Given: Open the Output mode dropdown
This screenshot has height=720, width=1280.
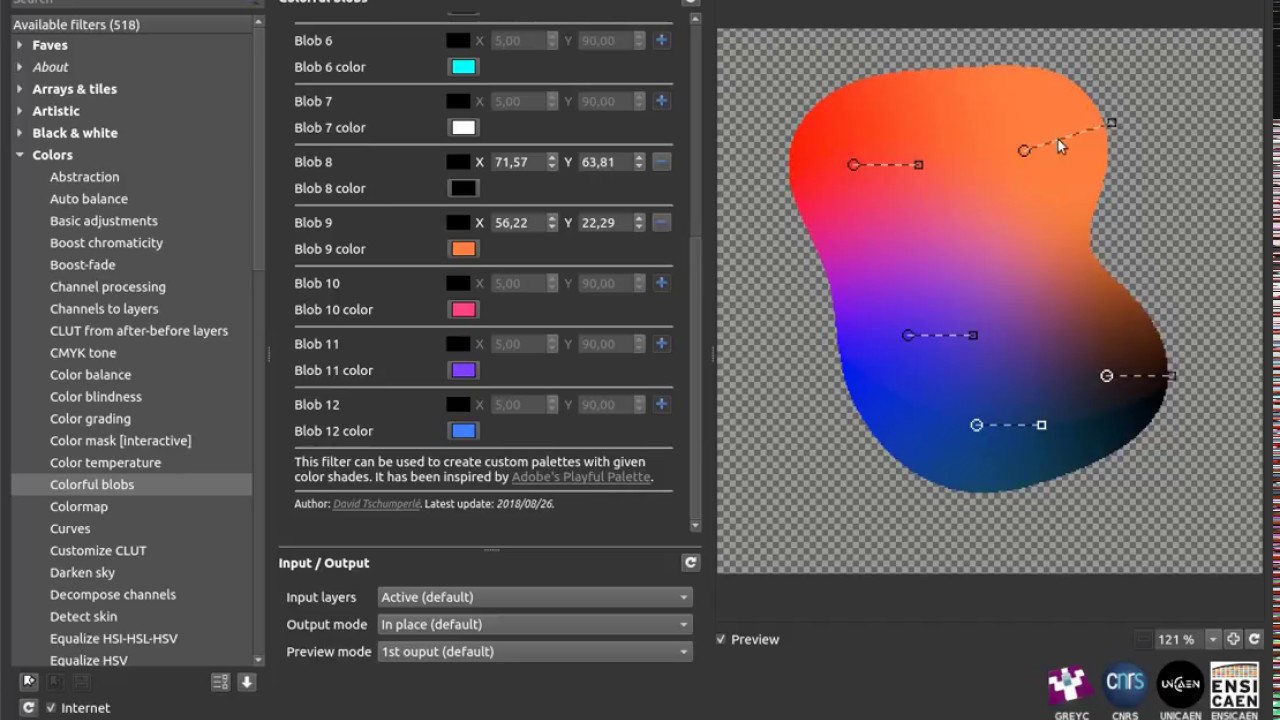Looking at the screenshot, I should pyautogui.click(x=534, y=624).
